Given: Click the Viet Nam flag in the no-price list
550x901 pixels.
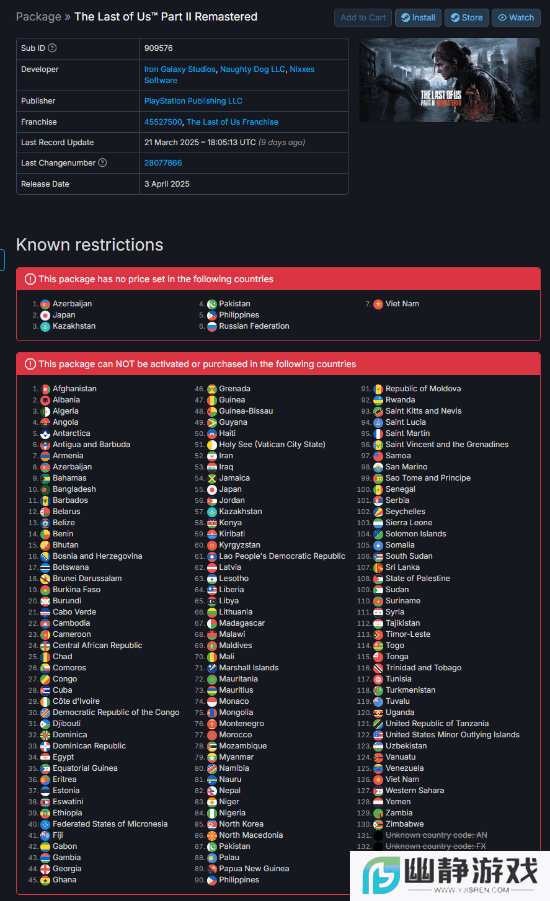Looking at the screenshot, I should point(378,304).
